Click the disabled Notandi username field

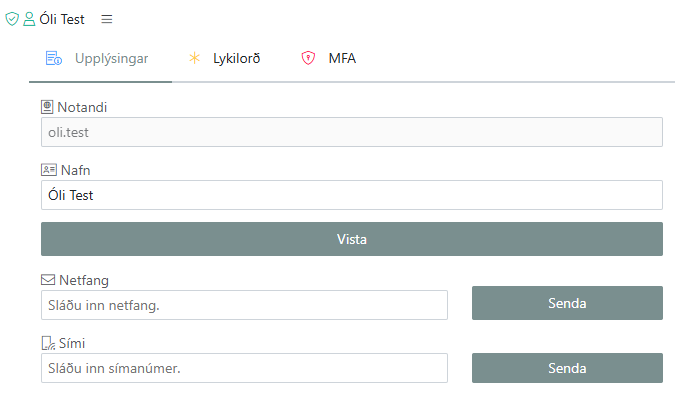(351, 132)
